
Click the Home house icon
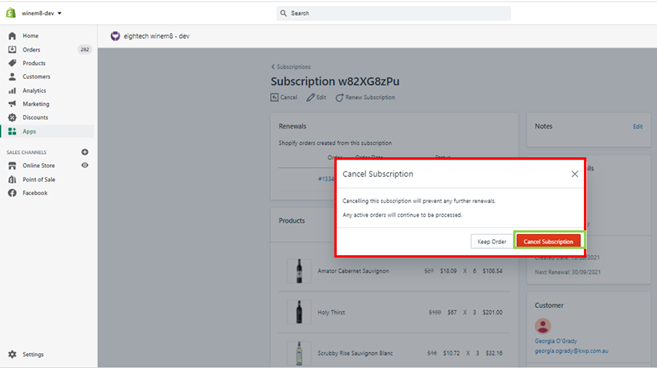point(12,36)
